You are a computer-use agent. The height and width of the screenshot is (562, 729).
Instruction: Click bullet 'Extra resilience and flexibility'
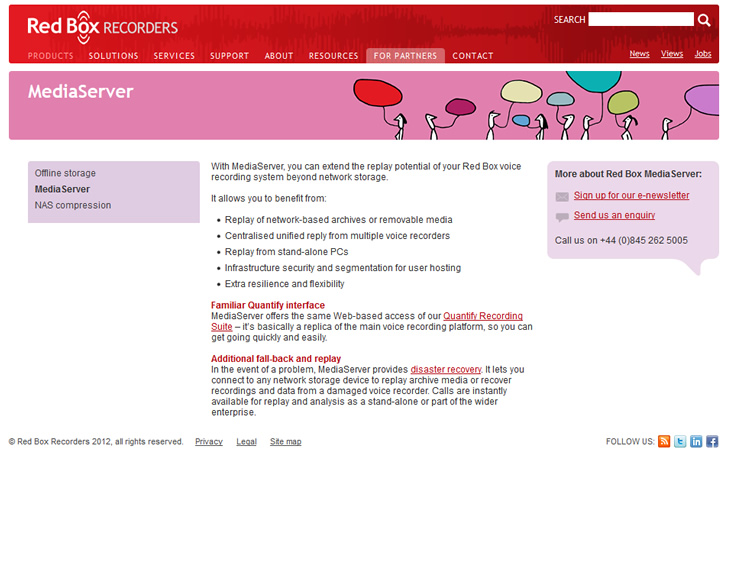(x=285, y=284)
